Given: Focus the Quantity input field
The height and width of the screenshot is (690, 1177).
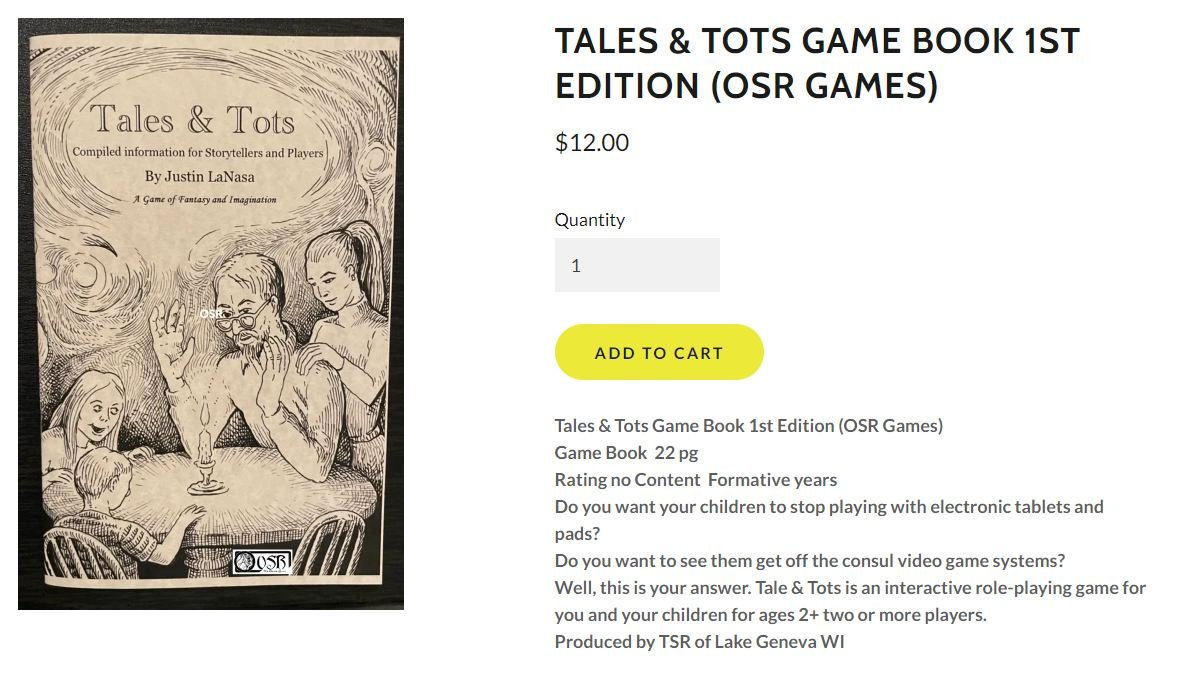Looking at the screenshot, I should [637, 265].
